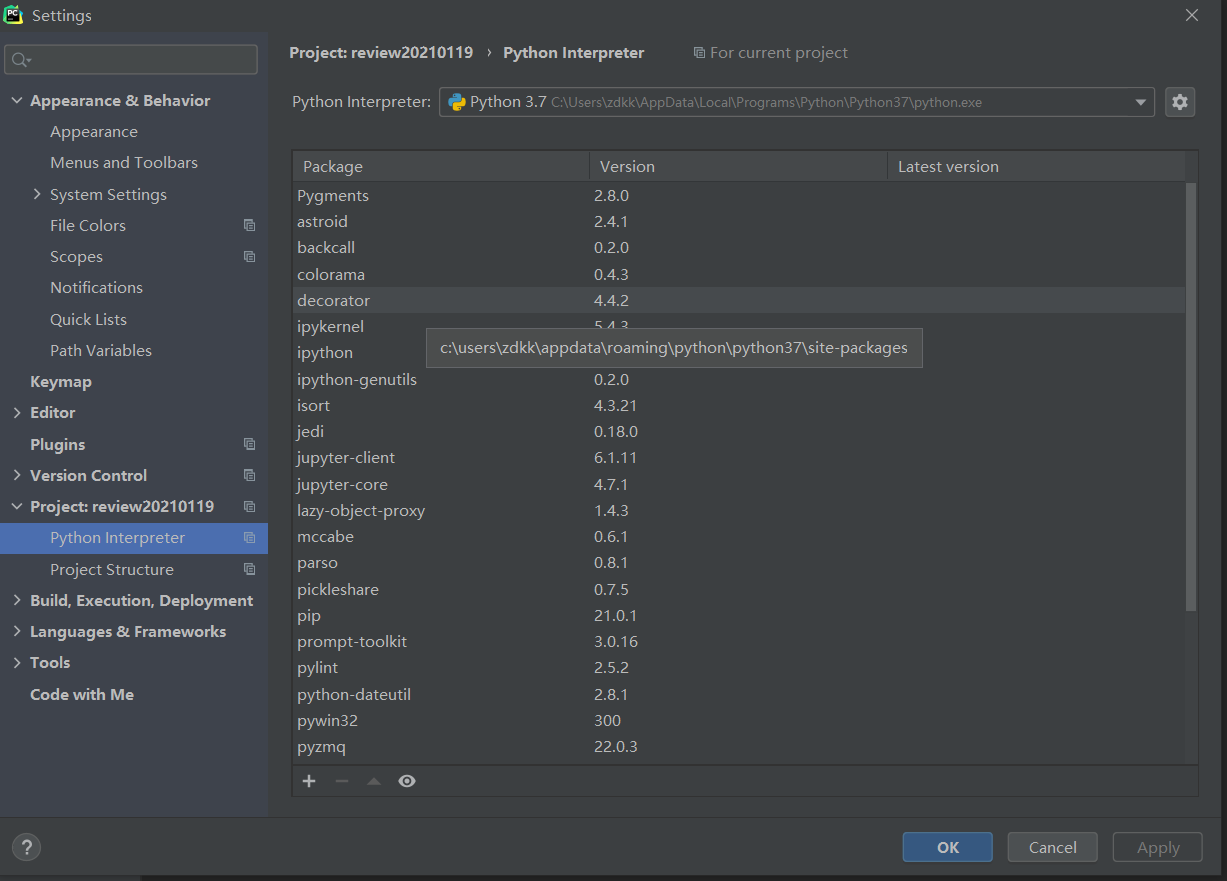Select the astroid package row
This screenshot has width=1227, height=881.
pos(739,222)
